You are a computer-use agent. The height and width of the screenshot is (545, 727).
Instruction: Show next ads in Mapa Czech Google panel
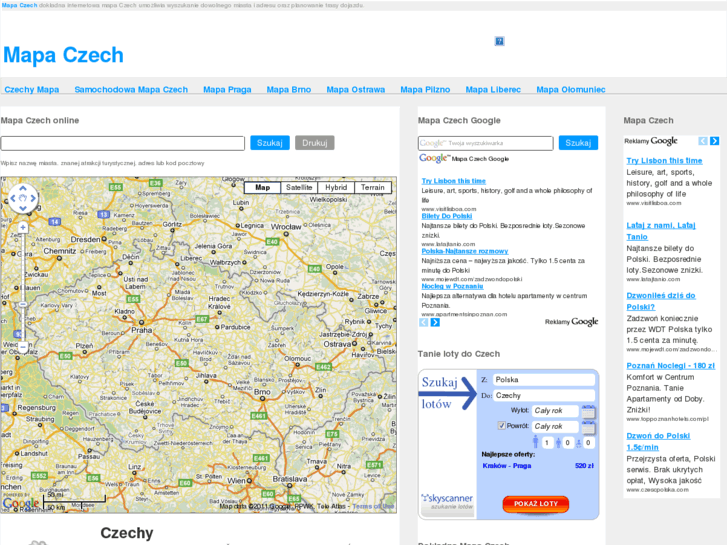click(435, 322)
